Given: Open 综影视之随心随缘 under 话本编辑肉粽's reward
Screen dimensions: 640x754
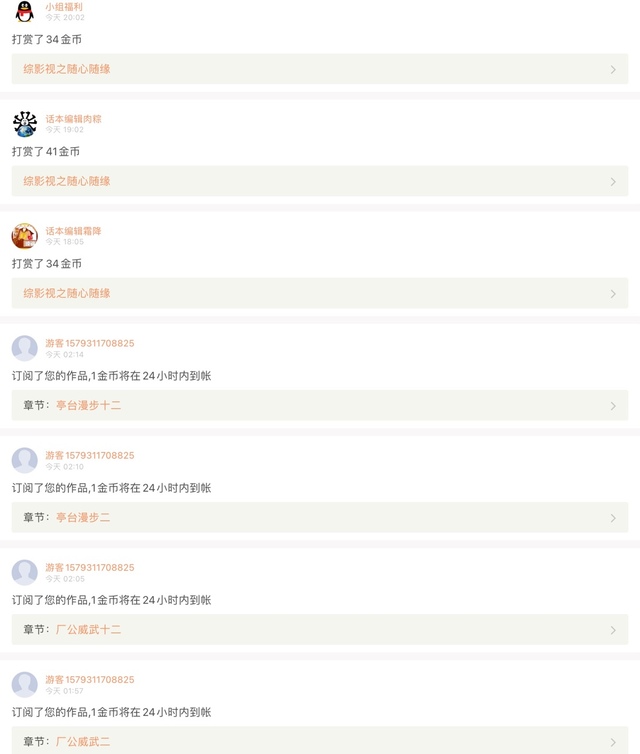Looking at the screenshot, I should pos(67,181).
